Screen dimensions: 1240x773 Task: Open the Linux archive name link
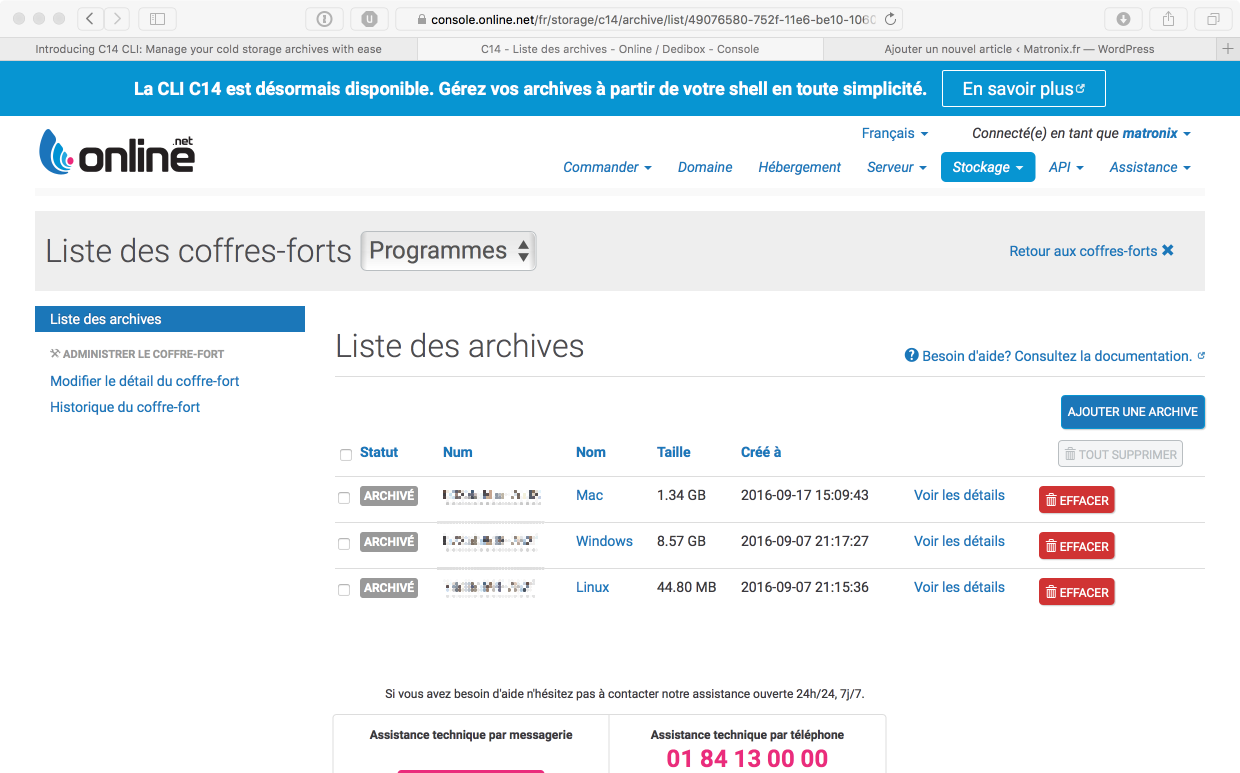pyautogui.click(x=593, y=587)
